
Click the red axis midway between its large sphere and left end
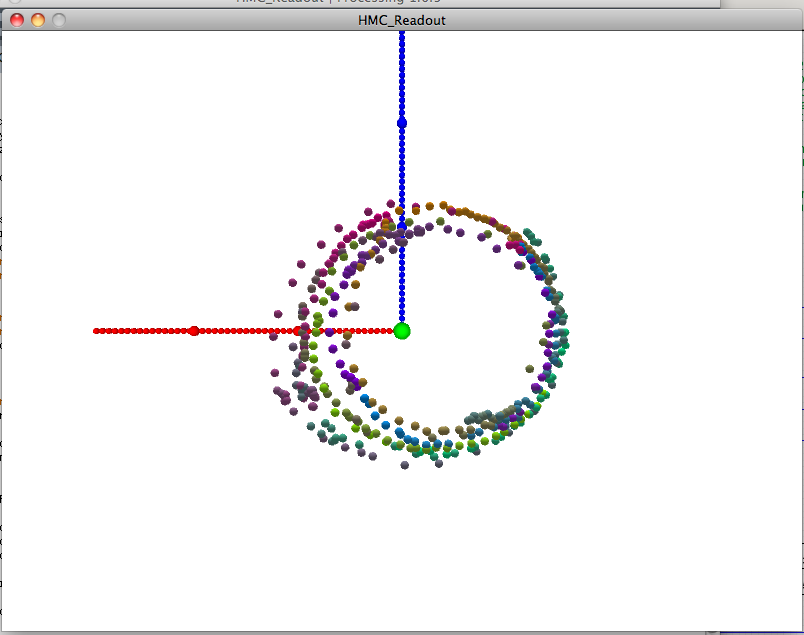tap(146, 330)
